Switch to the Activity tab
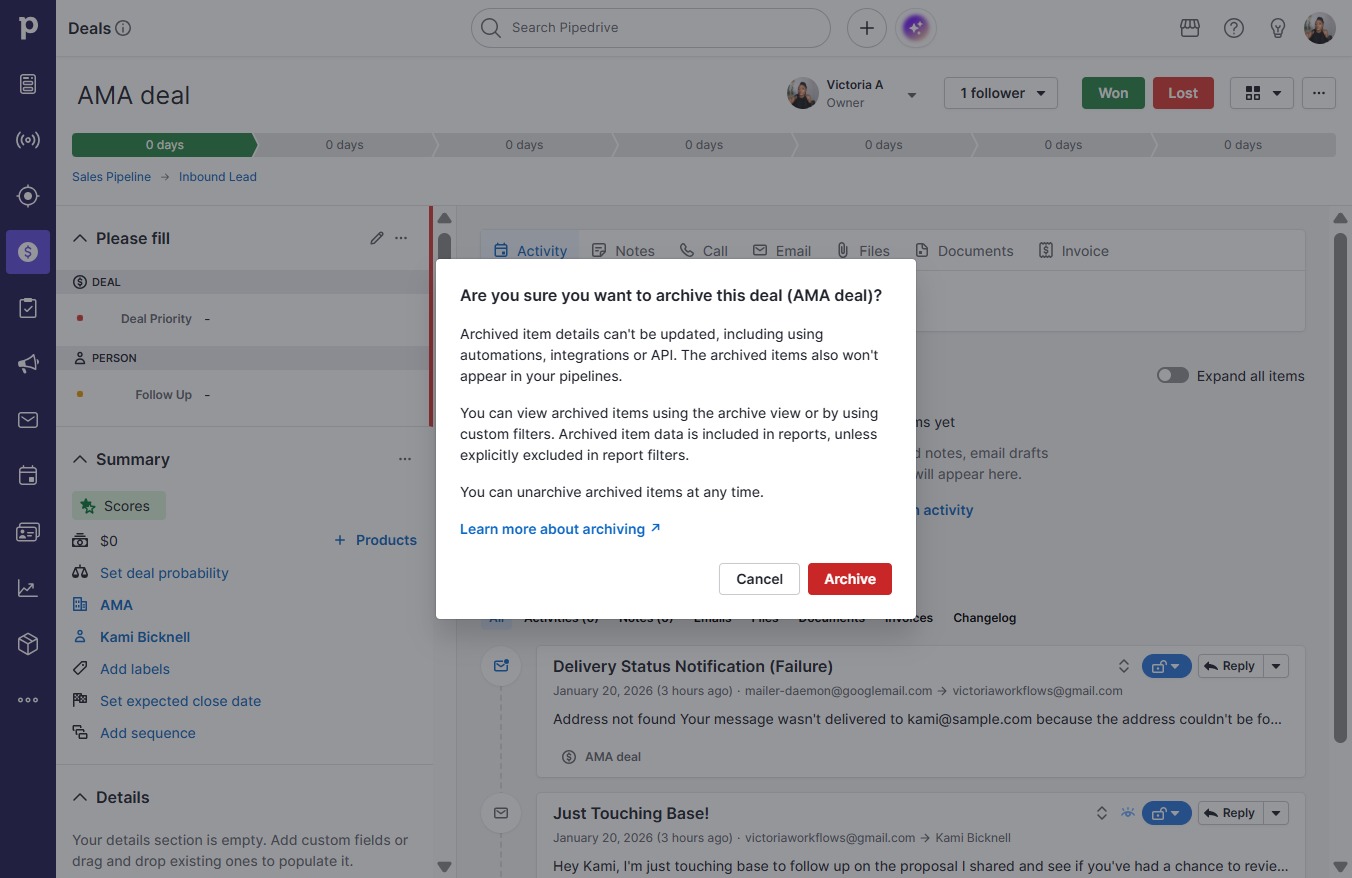Screen dimensions: 1352x878 pos(531,251)
